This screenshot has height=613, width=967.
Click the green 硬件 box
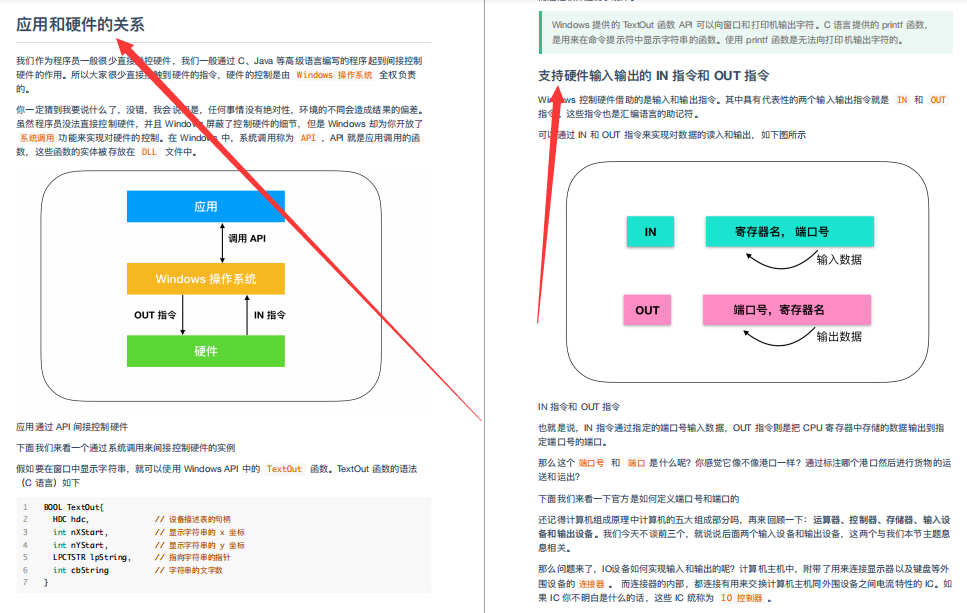coord(205,351)
